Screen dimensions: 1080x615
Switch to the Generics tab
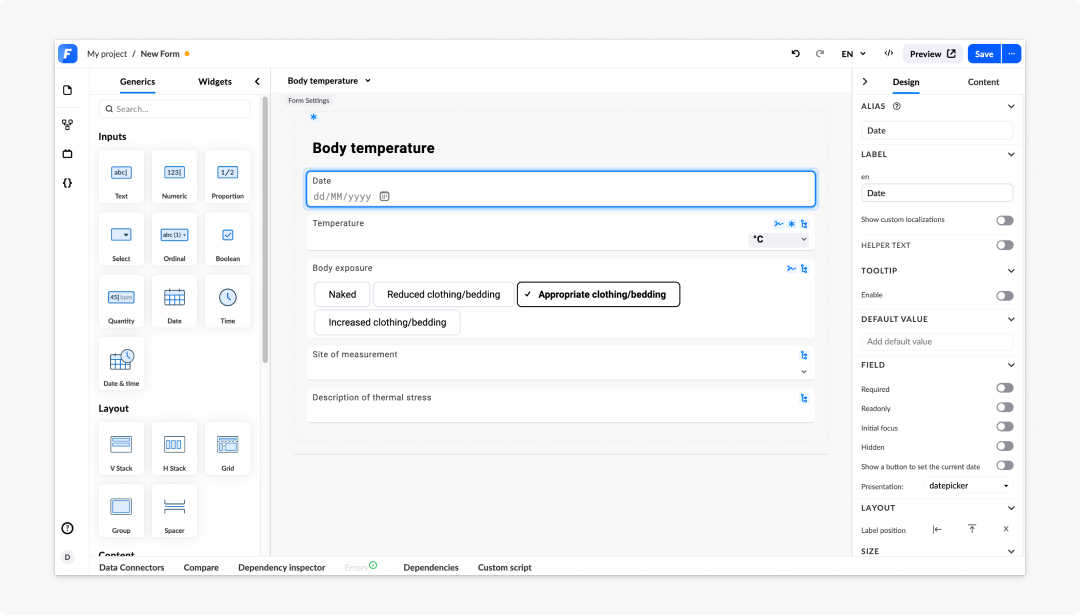pos(137,81)
